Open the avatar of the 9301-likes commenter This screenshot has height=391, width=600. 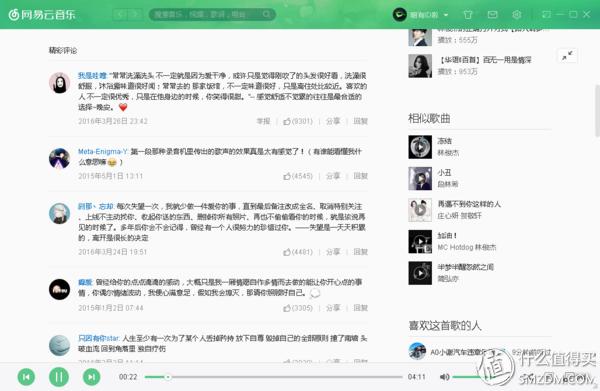(x=59, y=83)
